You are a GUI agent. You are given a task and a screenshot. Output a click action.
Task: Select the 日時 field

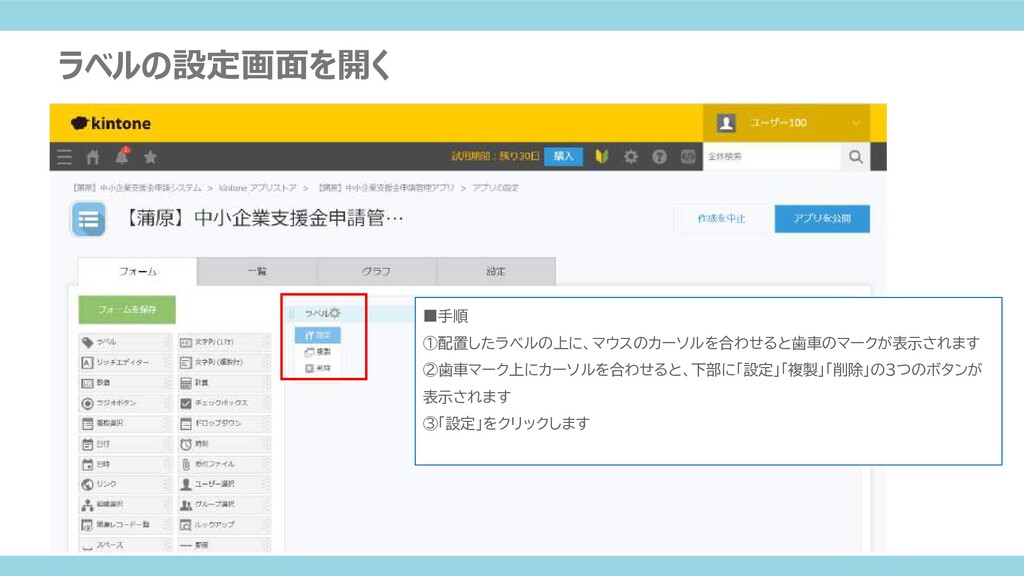pyautogui.click(x=125, y=464)
